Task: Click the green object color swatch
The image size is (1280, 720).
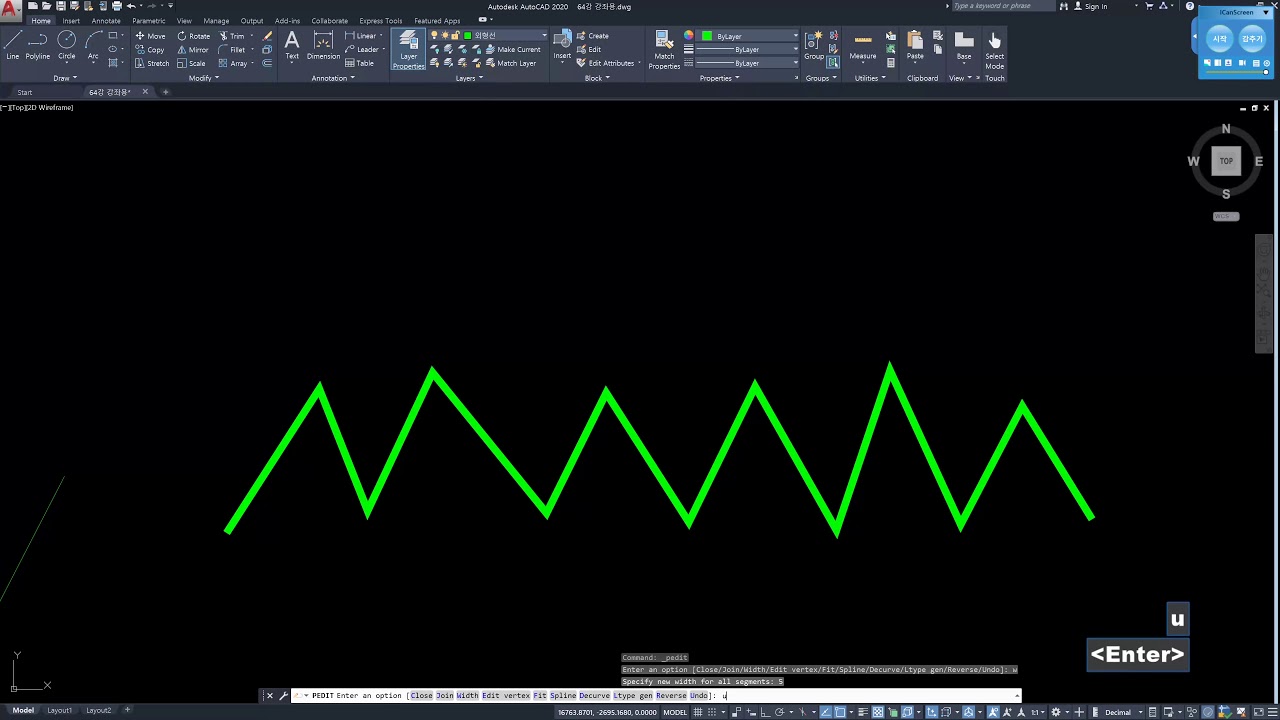Action: (x=707, y=36)
